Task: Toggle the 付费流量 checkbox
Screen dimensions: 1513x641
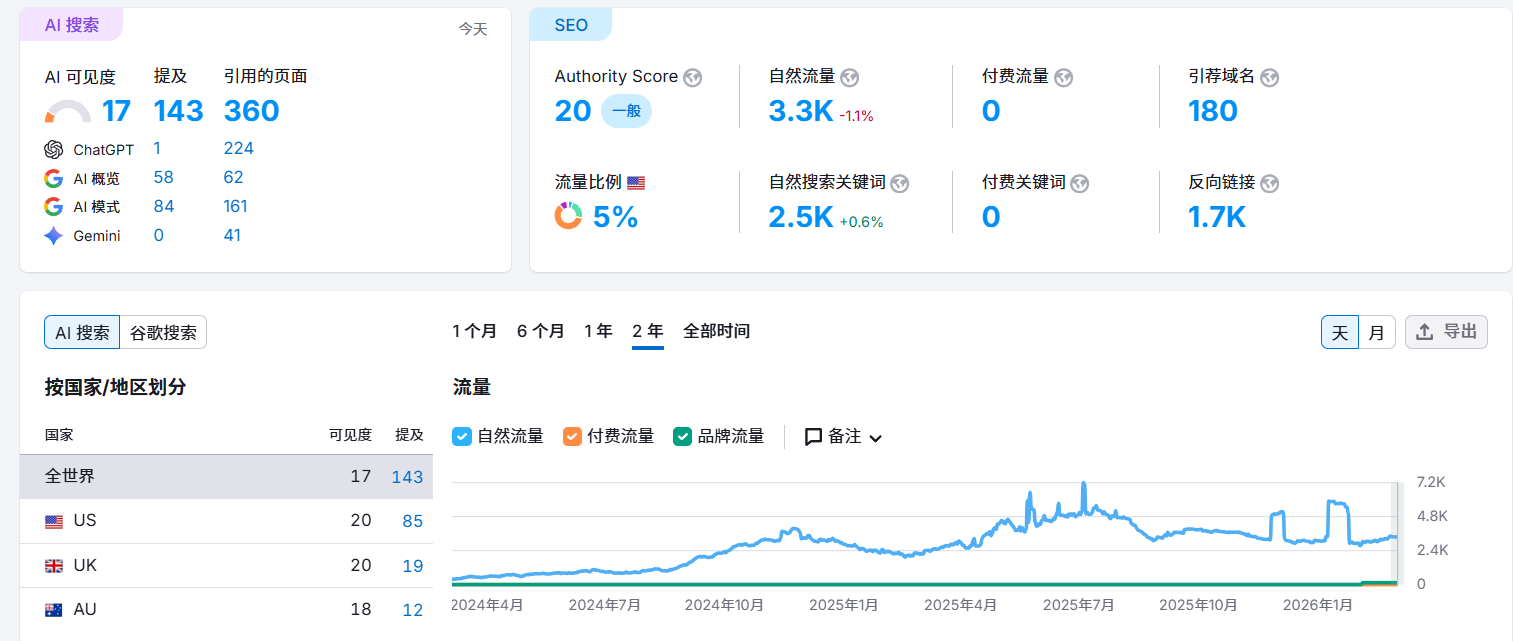Action: 572,436
